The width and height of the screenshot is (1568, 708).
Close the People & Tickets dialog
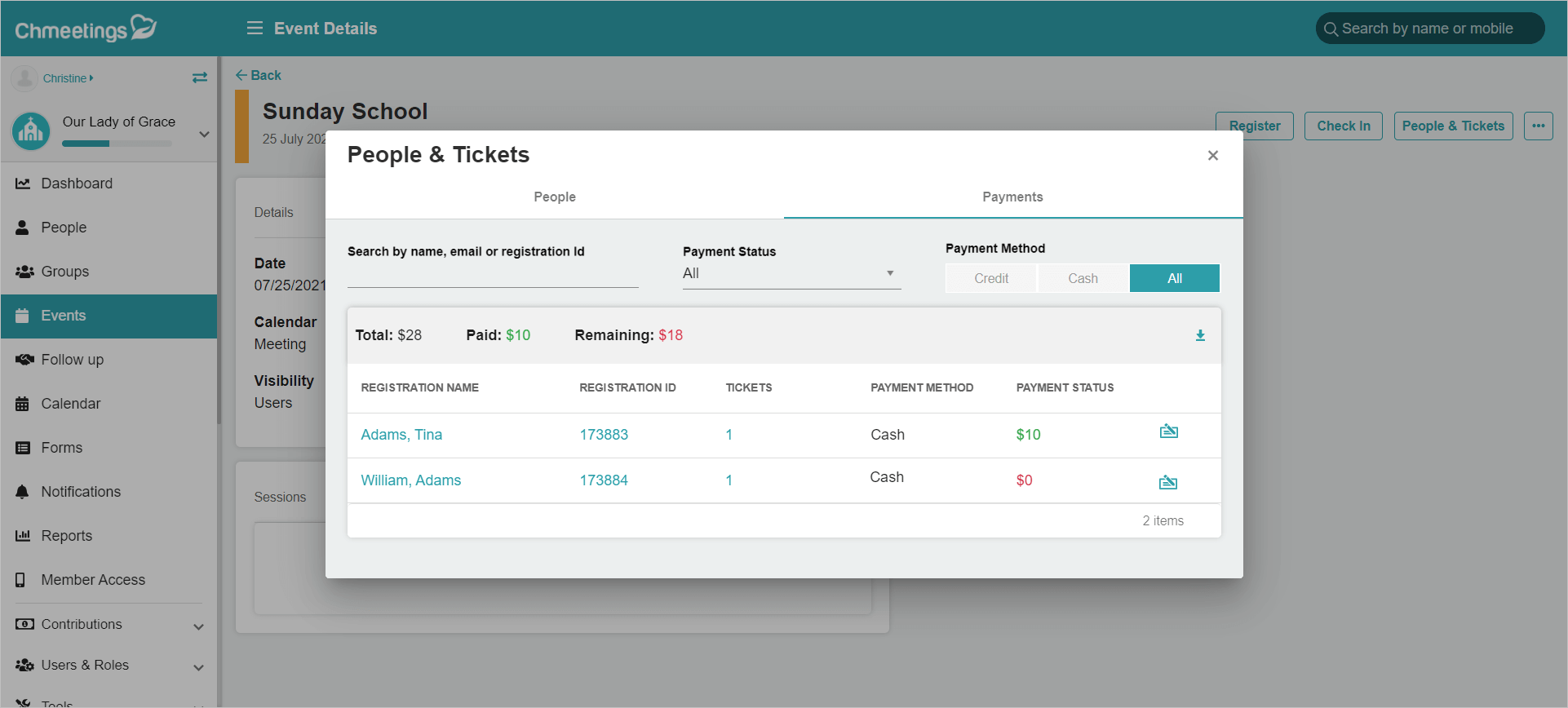point(1213,155)
